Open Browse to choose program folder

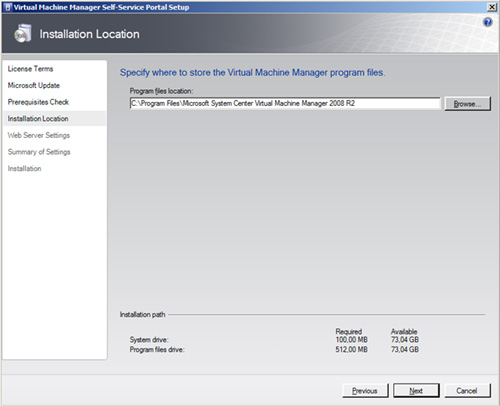click(x=468, y=104)
